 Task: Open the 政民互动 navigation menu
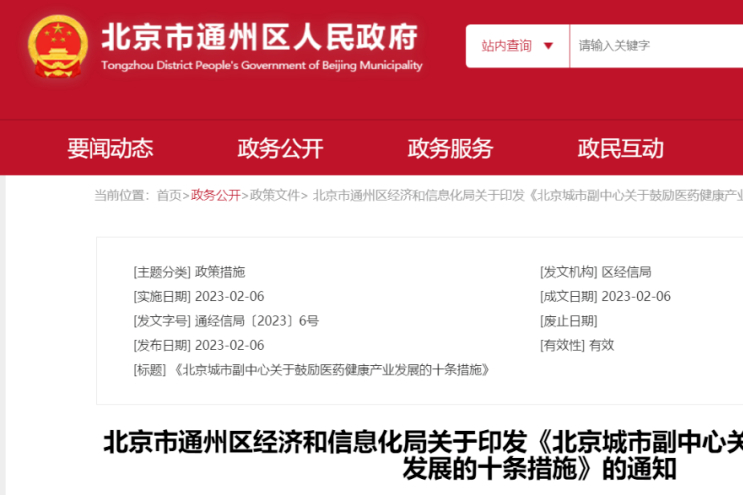(x=620, y=148)
